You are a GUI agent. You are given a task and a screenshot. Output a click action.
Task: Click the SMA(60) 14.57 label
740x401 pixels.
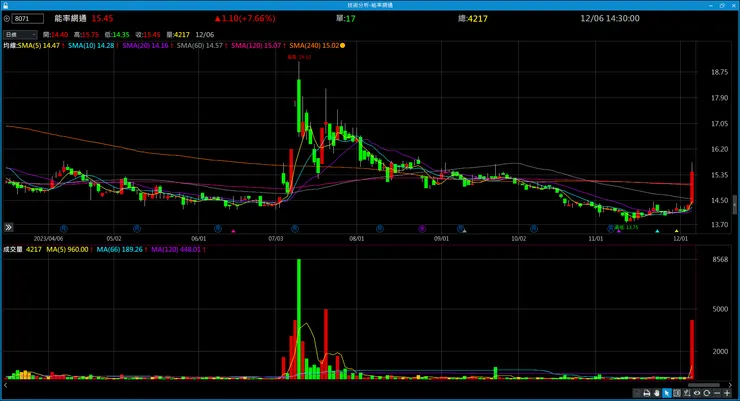click(x=200, y=46)
